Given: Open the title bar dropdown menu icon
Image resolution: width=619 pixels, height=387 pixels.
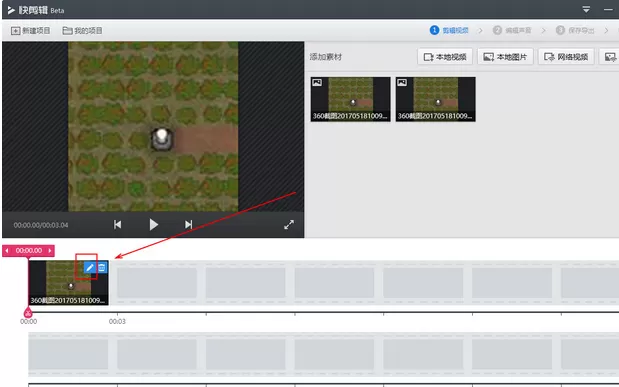Looking at the screenshot, I should (x=586, y=9).
